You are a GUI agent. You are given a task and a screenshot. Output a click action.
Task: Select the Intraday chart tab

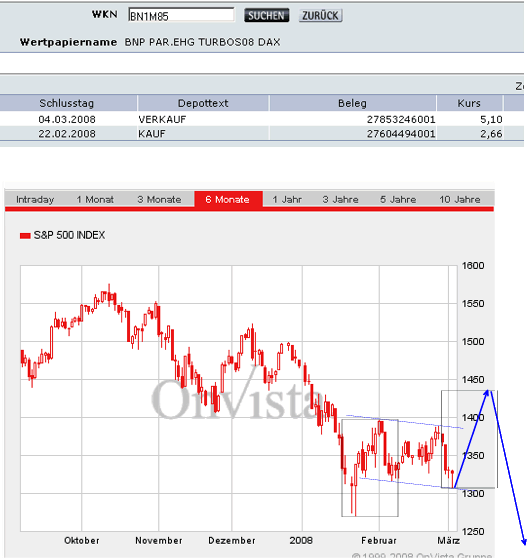pos(35,199)
